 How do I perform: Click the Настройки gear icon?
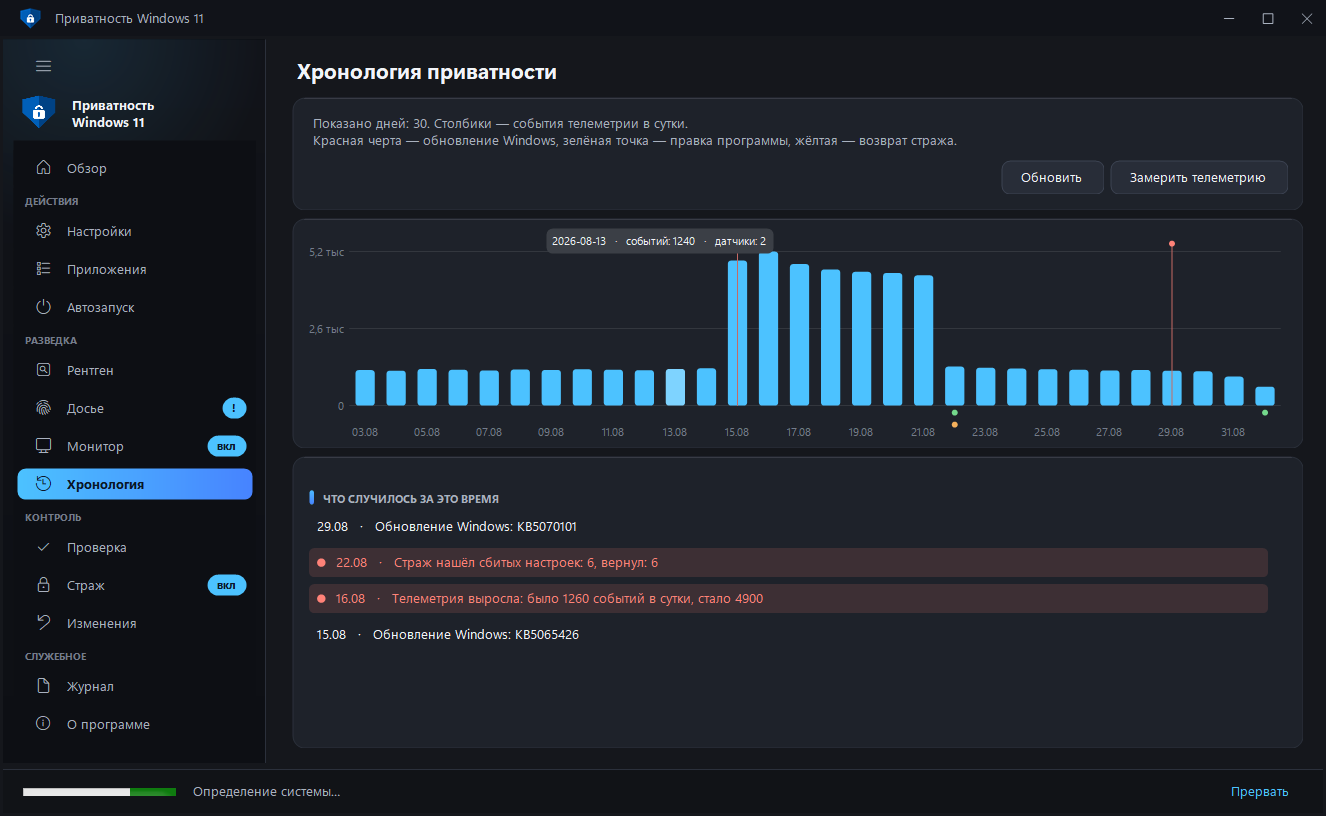43,231
